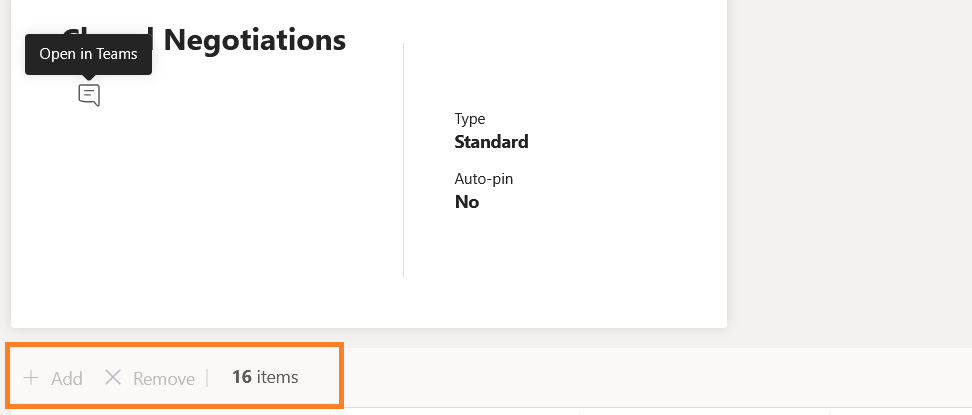Click empty toolbar space right of items count
Image resolution: width=972 pixels, height=415 pixels.
point(650,378)
